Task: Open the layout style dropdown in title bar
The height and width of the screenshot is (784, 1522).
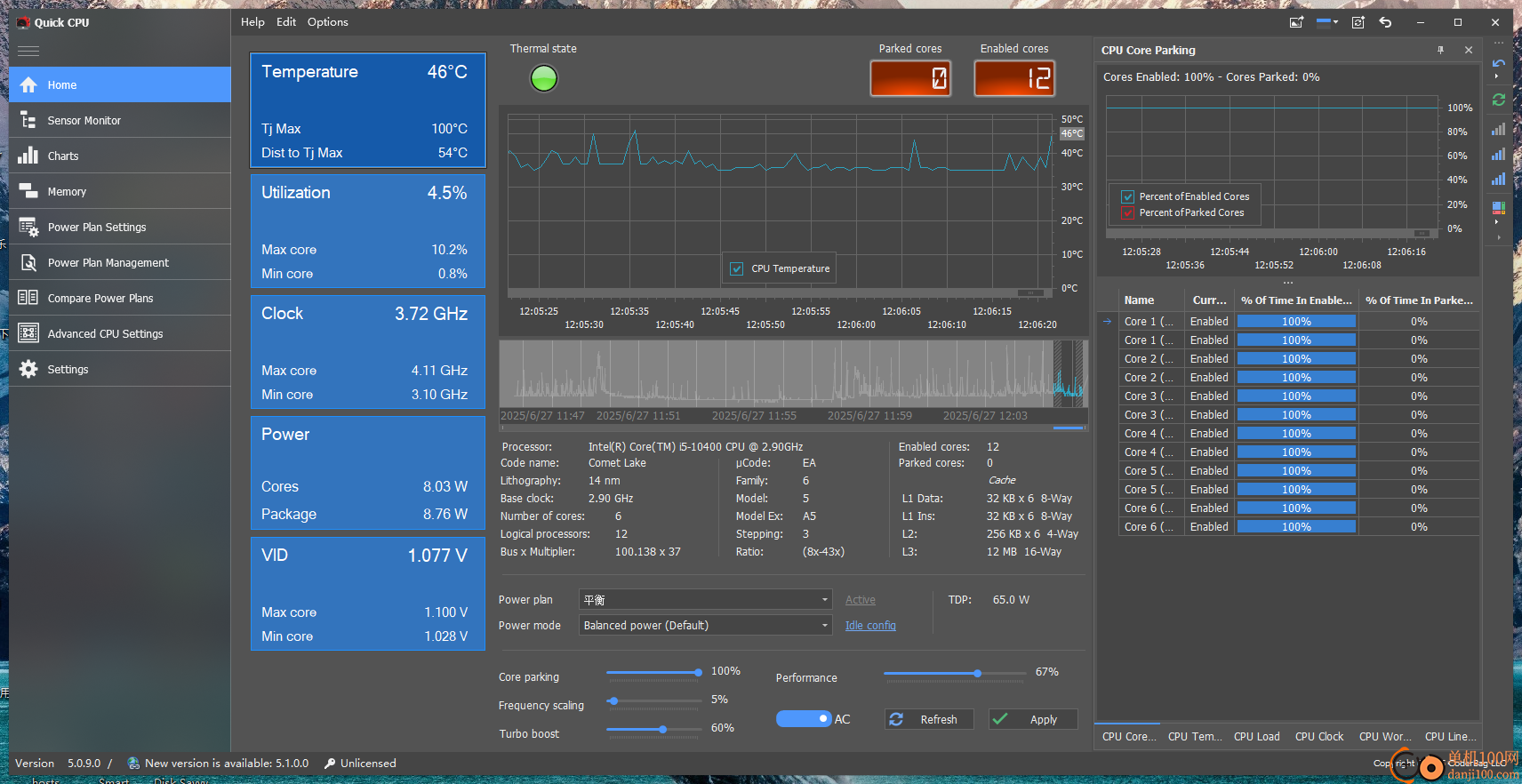Action: coord(1327,22)
